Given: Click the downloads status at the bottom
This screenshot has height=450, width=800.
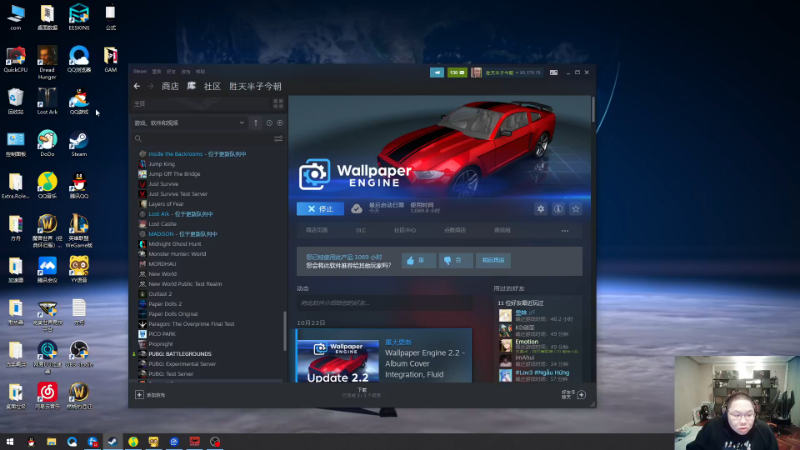Looking at the screenshot, I should click(x=362, y=392).
